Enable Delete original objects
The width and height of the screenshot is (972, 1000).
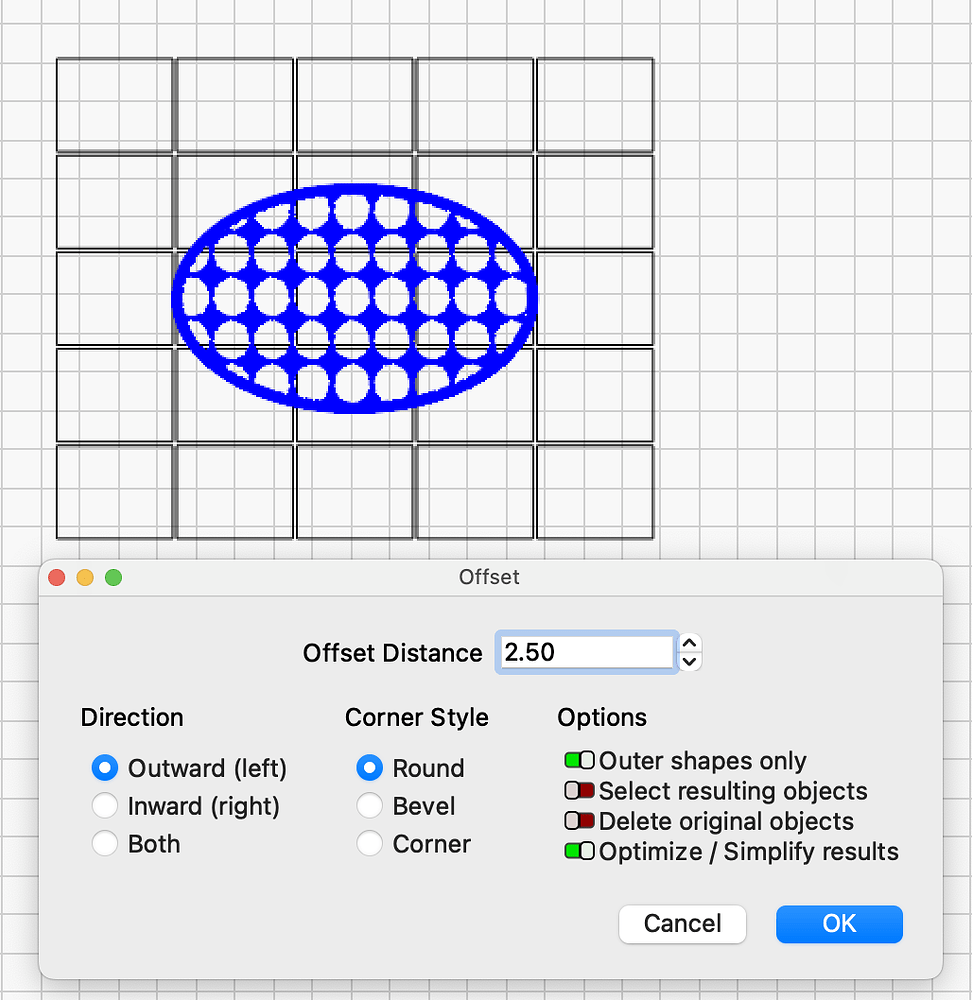click(x=579, y=820)
